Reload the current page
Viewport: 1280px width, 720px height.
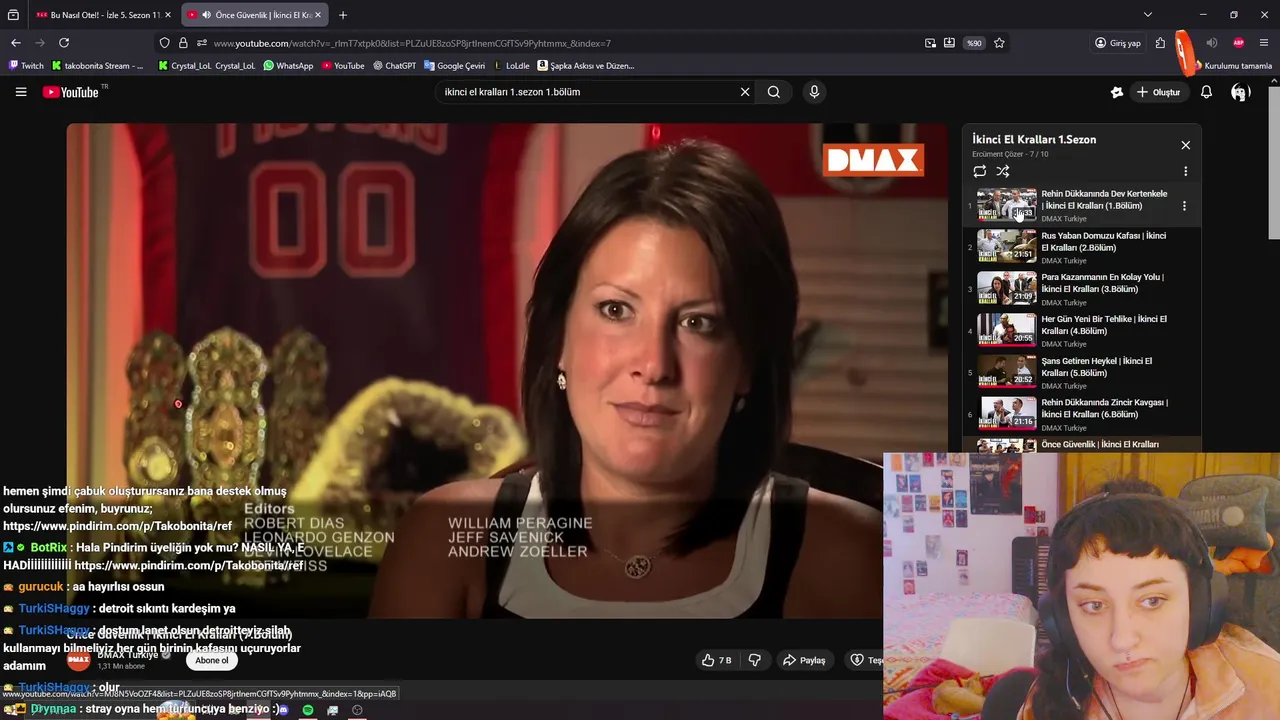tap(64, 43)
